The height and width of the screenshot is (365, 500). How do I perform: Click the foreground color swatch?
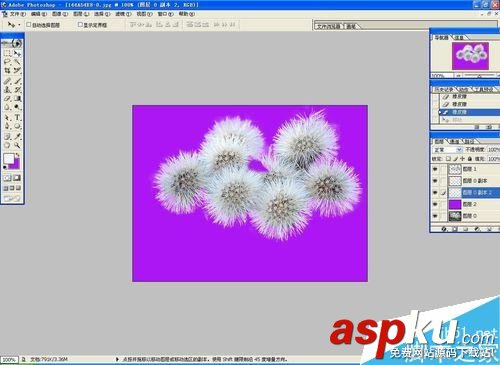(x=9, y=158)
